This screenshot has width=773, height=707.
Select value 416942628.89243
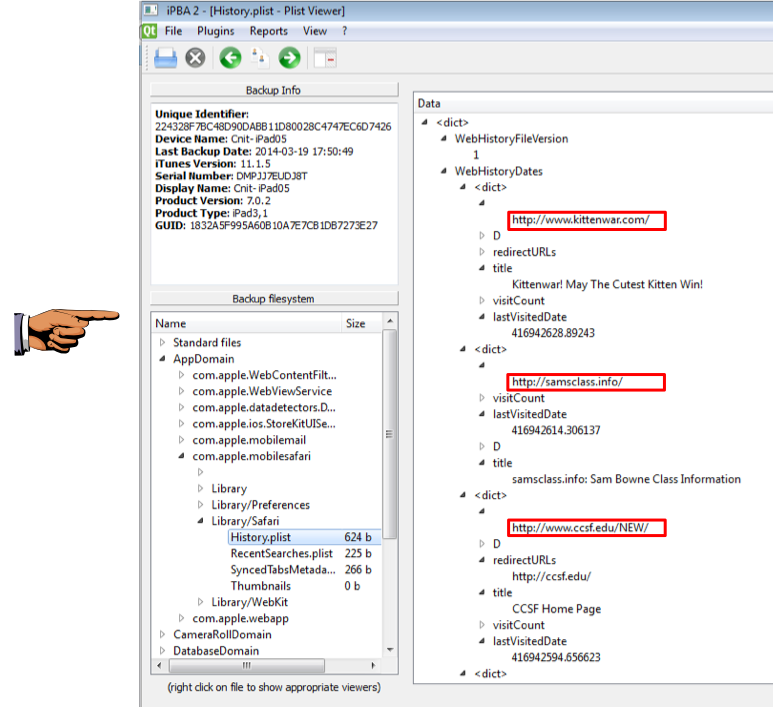pyautogui.click(x=553, y=333)
